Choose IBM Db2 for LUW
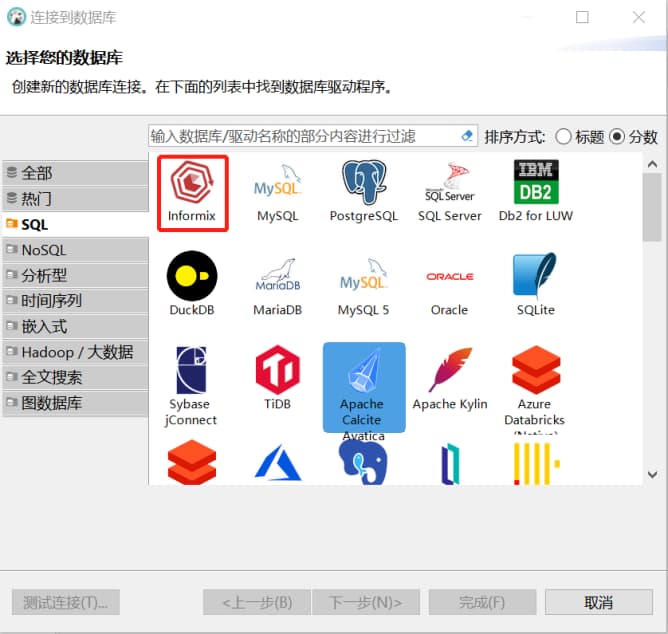 coord(536,193)
